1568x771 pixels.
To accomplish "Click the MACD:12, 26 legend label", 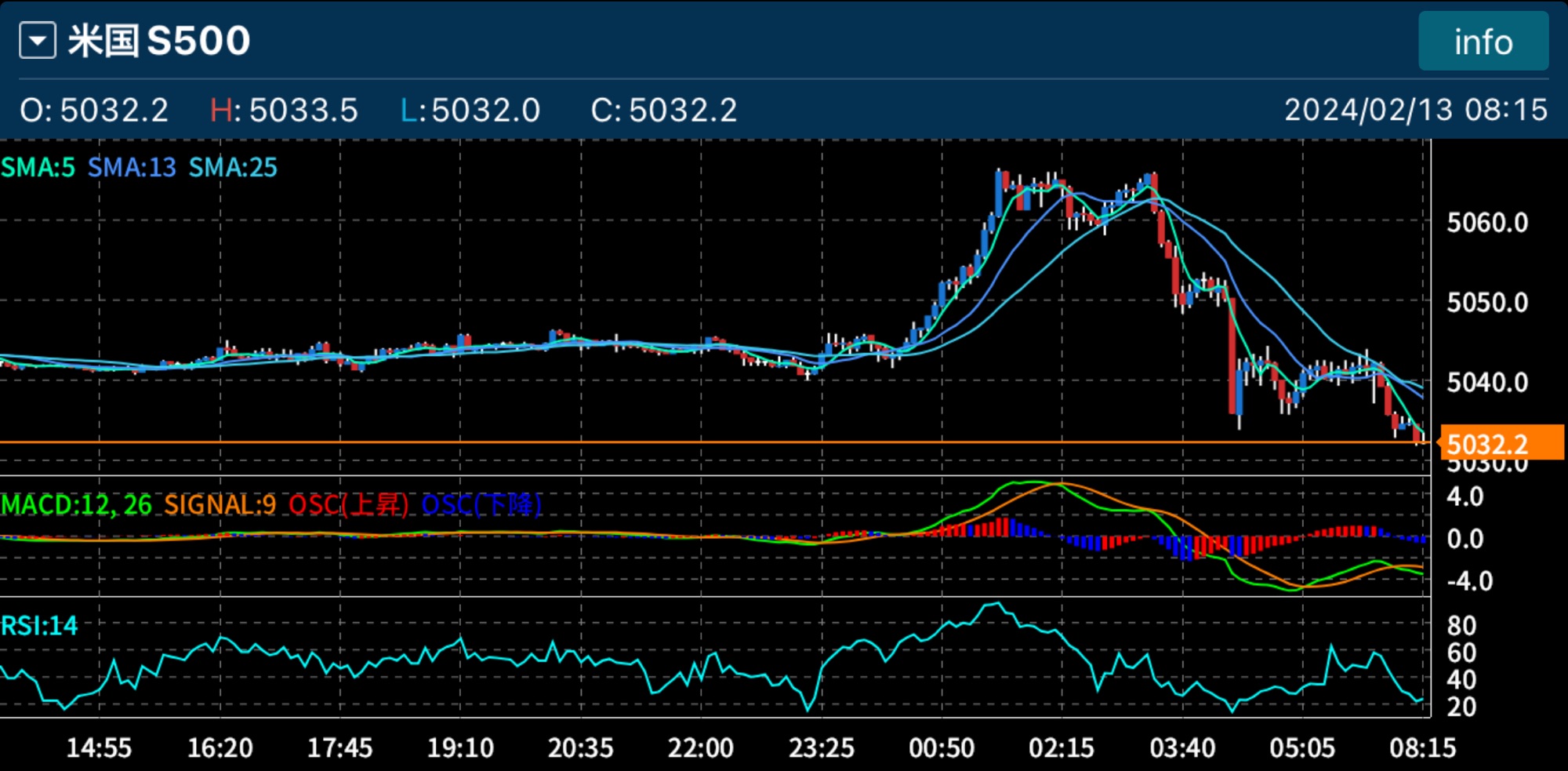I will [77, 504].
